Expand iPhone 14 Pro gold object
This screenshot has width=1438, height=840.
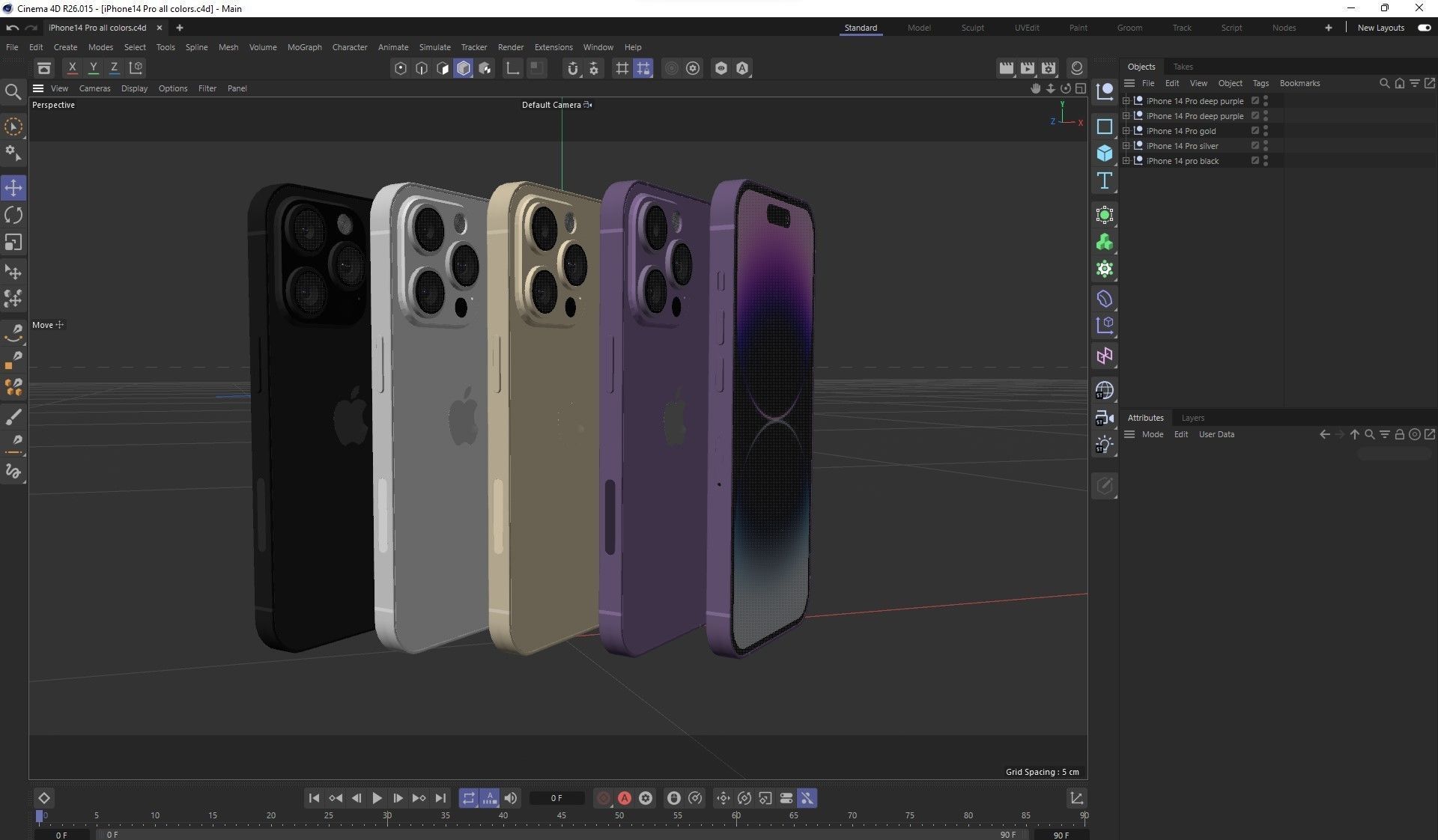pyautogui.click(x=1126, y=130)
